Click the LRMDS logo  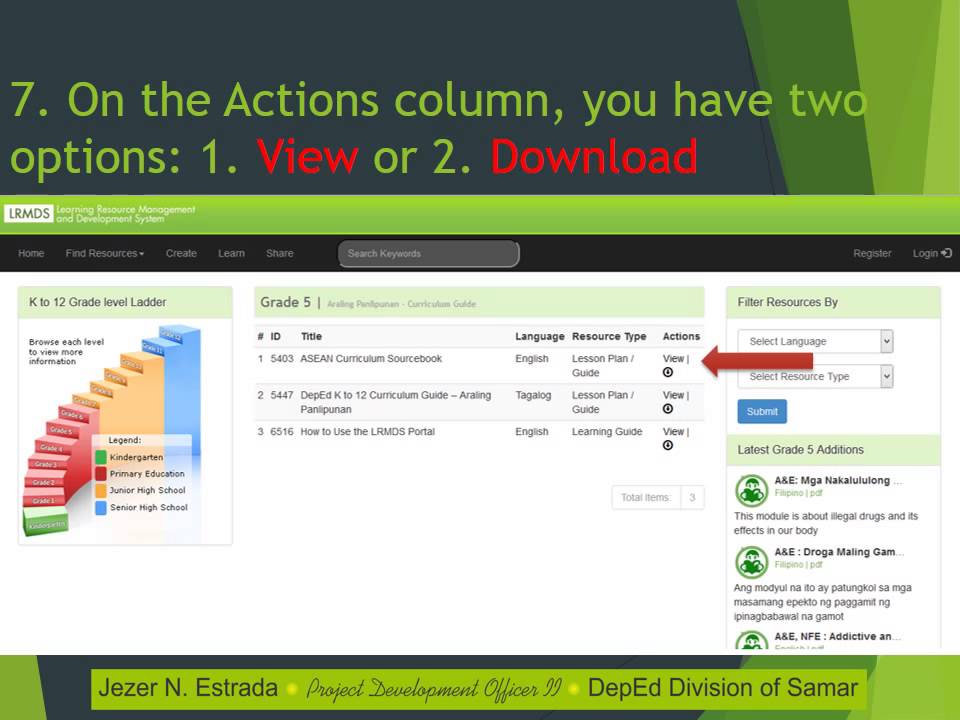(29, 214)
